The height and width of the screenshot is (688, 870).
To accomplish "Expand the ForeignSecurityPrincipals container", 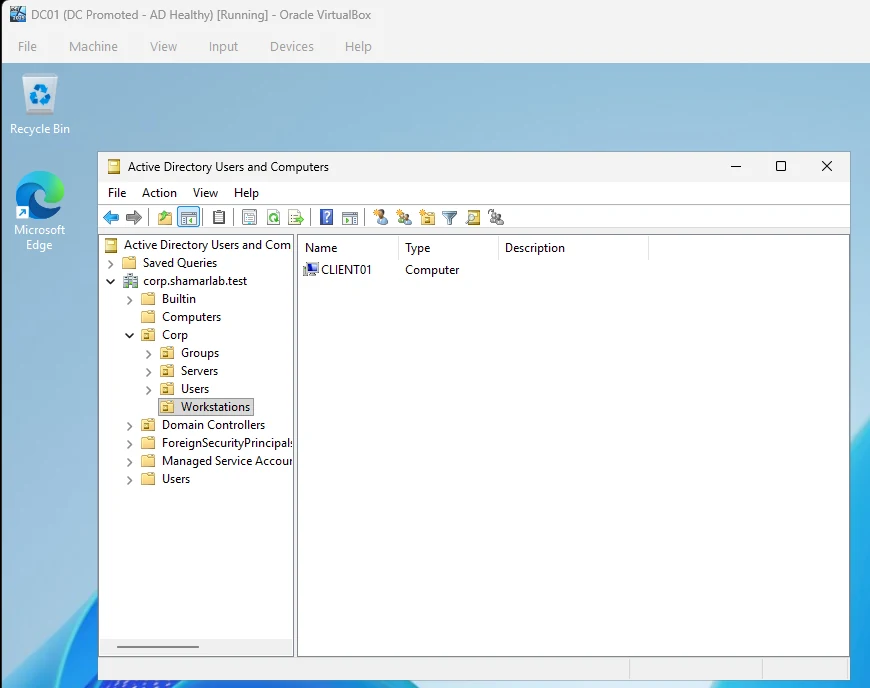I will 129,443.
